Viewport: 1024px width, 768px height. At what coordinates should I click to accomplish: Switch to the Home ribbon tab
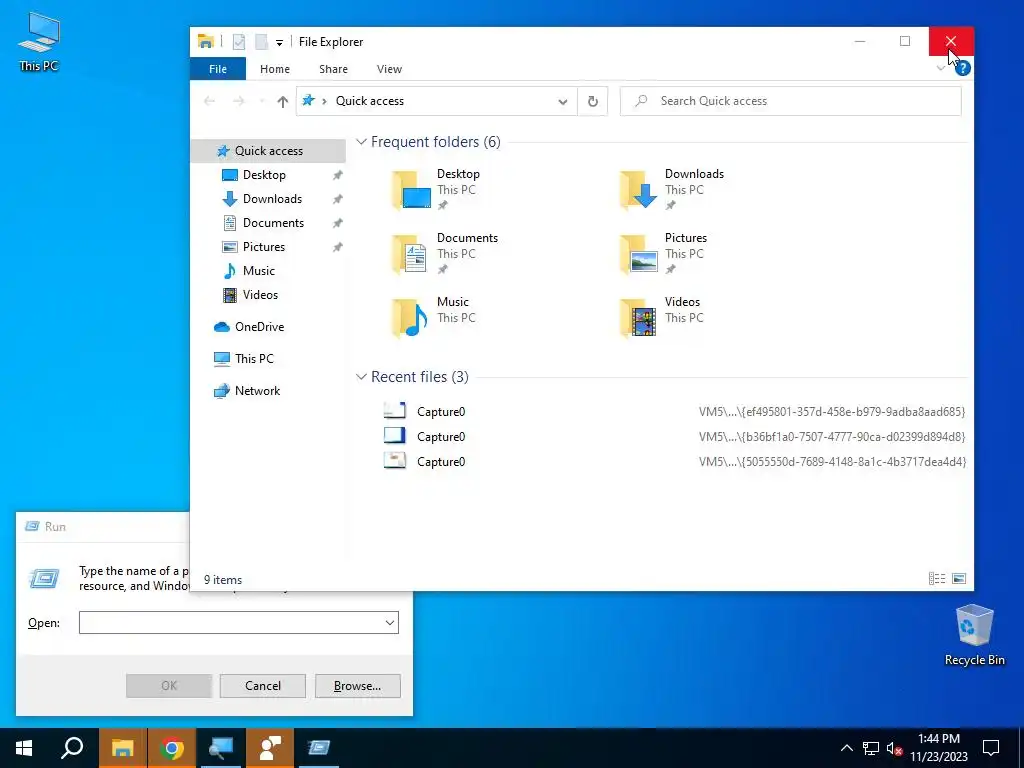(275, 69)
